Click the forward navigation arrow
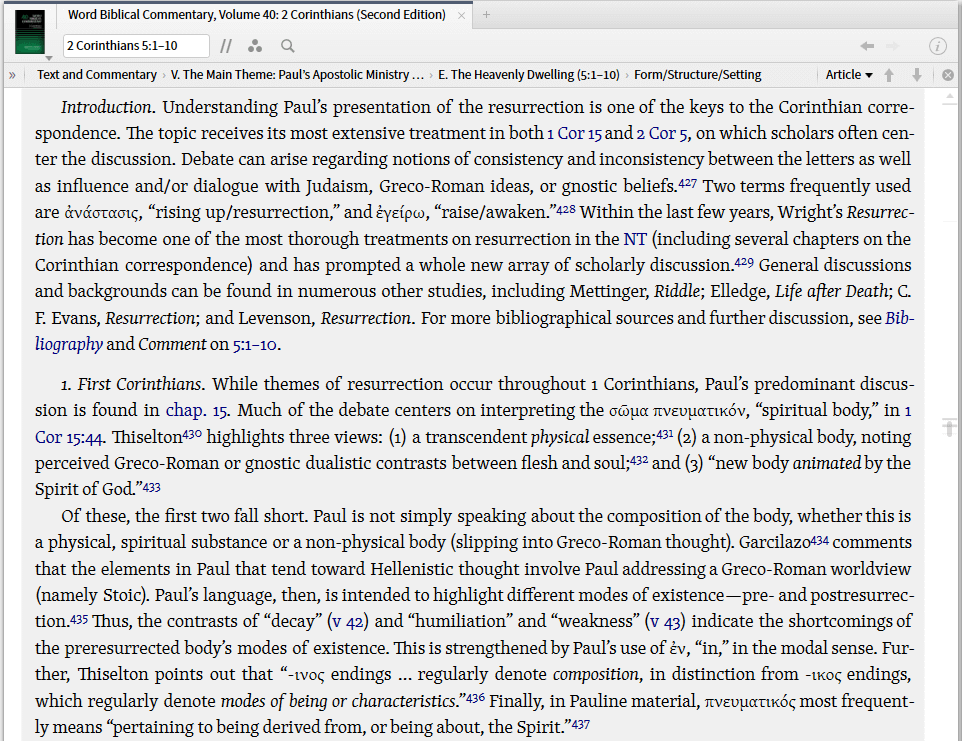962x741 pixels. (891, 46)
